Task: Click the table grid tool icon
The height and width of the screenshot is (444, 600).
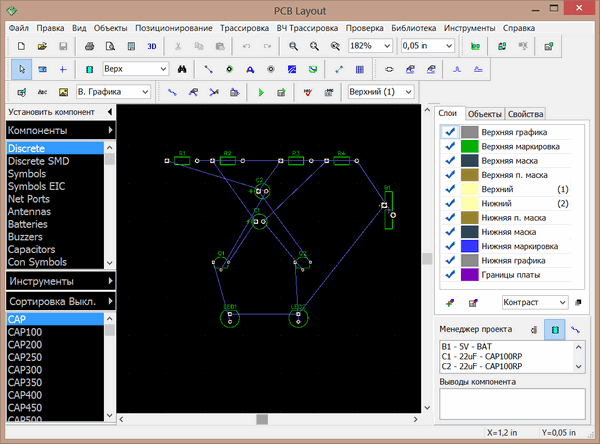Action: 359,69
